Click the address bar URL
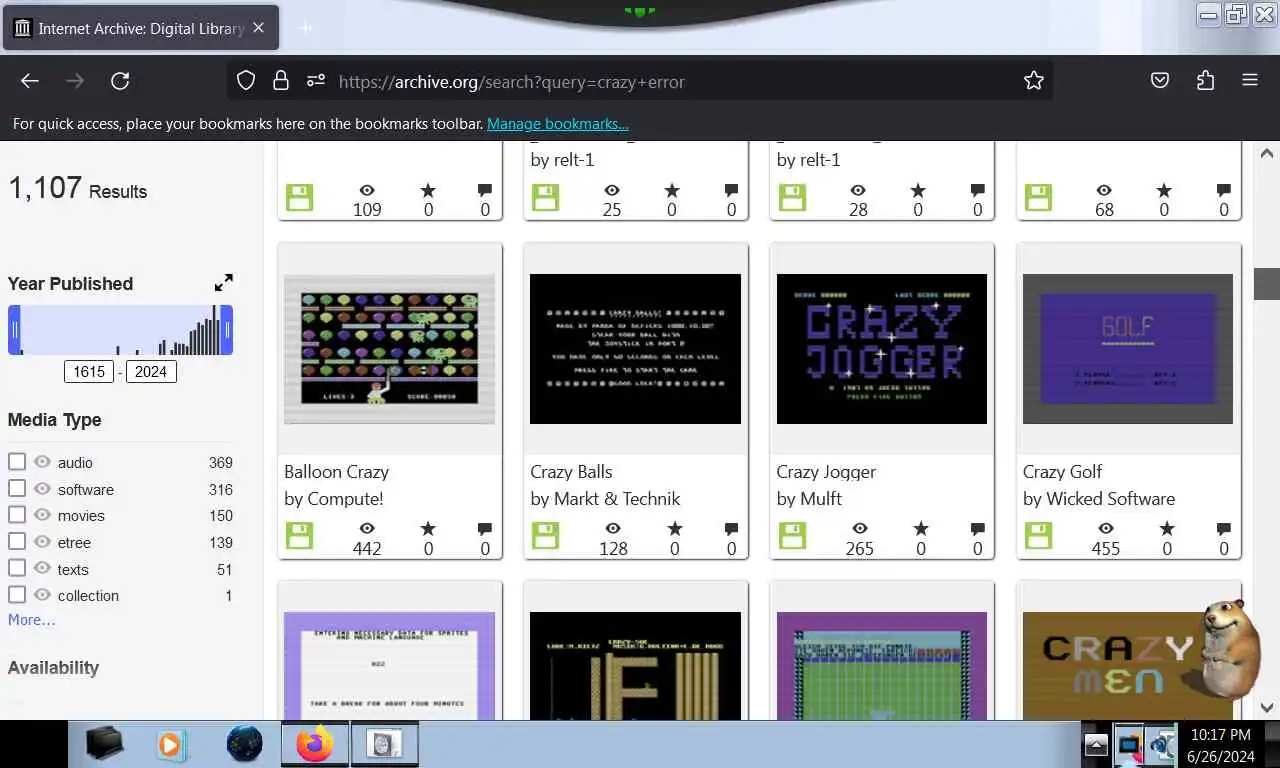 511,82
